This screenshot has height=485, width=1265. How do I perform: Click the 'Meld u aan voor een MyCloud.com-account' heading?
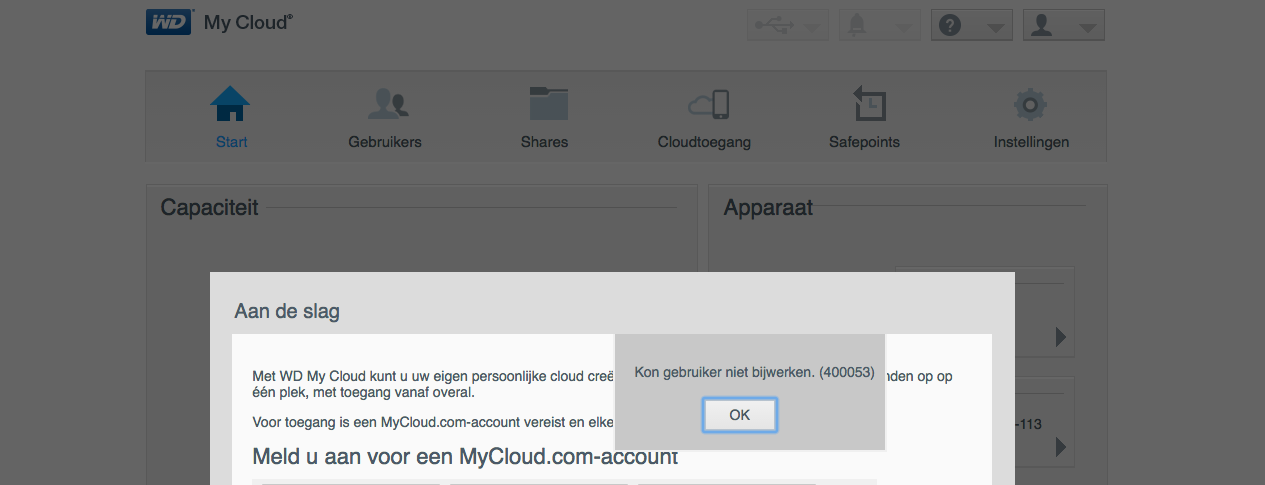465,458
